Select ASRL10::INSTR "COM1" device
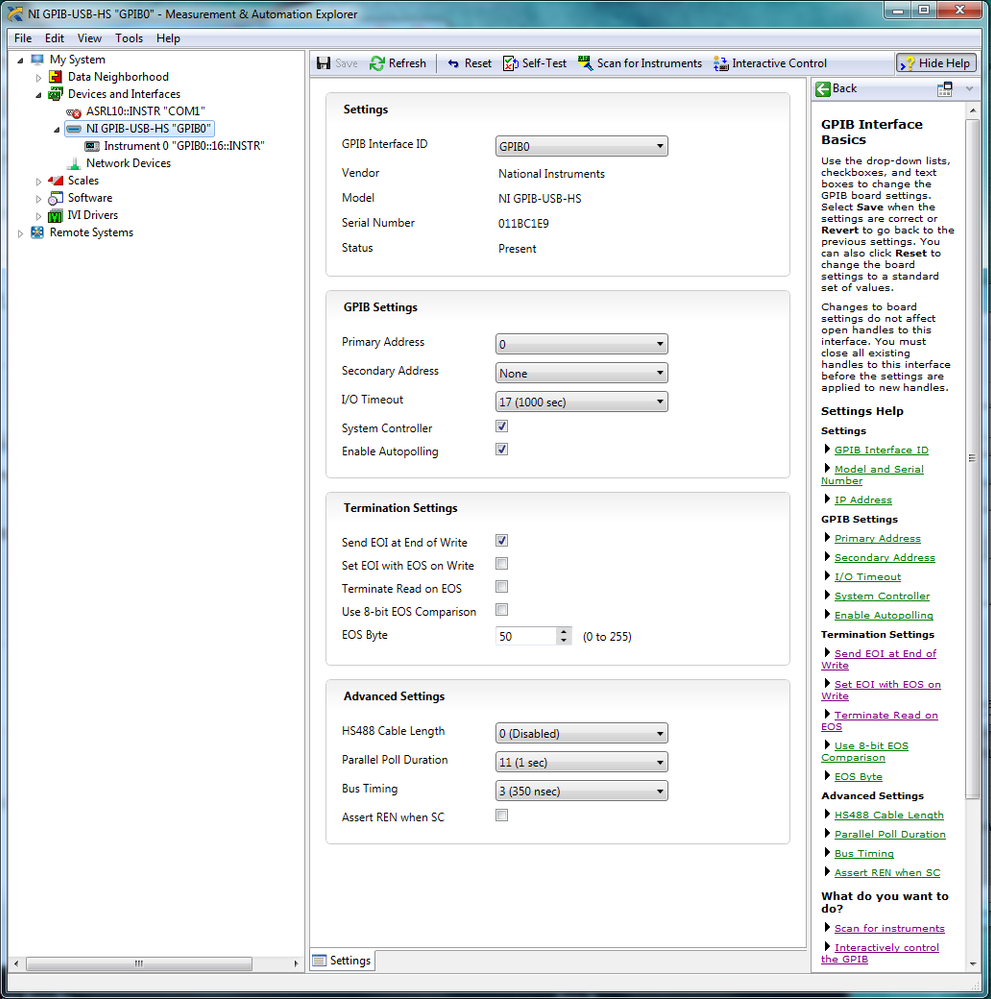Viewport: 991px width, 999px height. [x=145, y=111]
